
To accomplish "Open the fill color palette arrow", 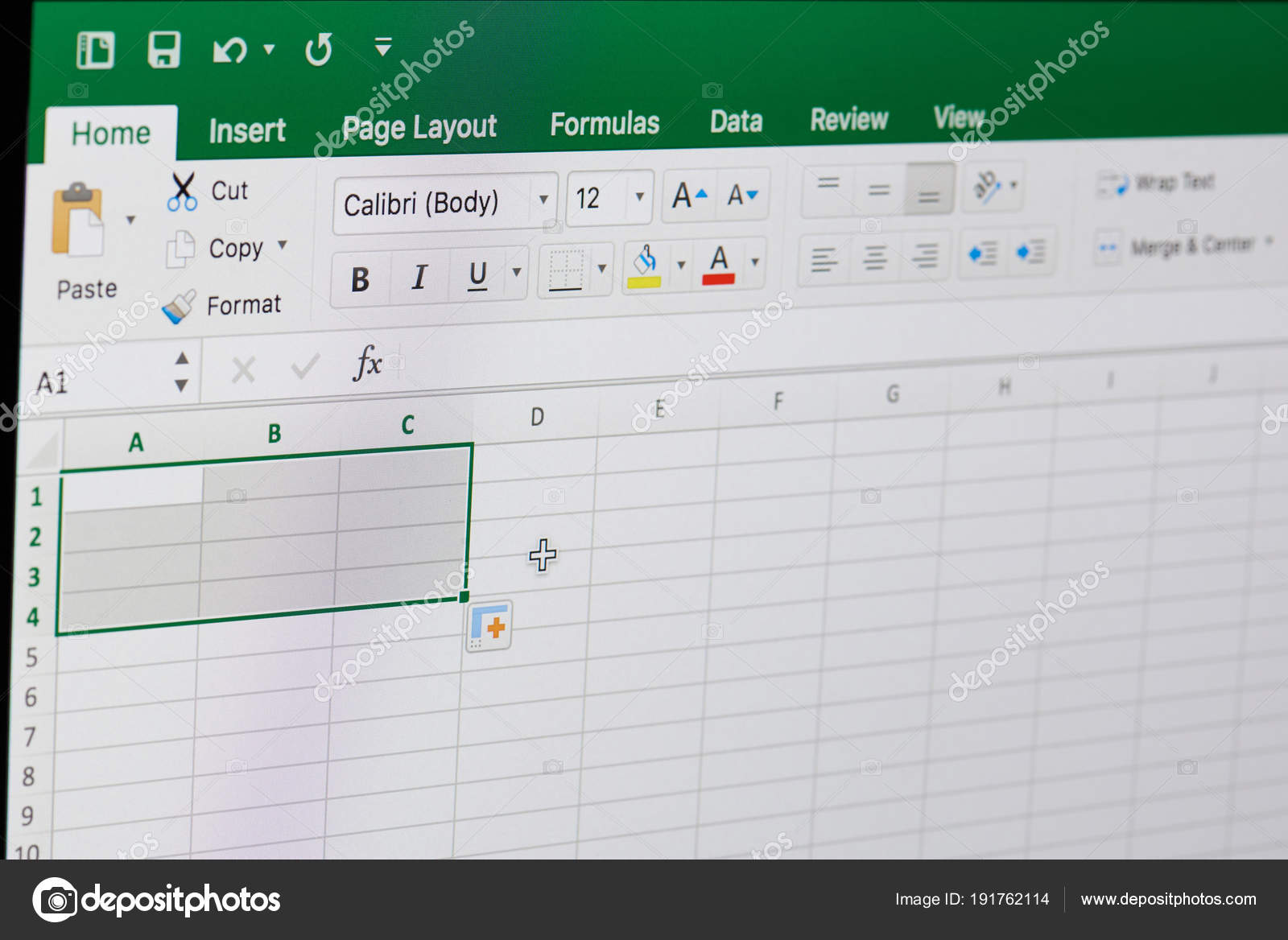I will (681, 265).
